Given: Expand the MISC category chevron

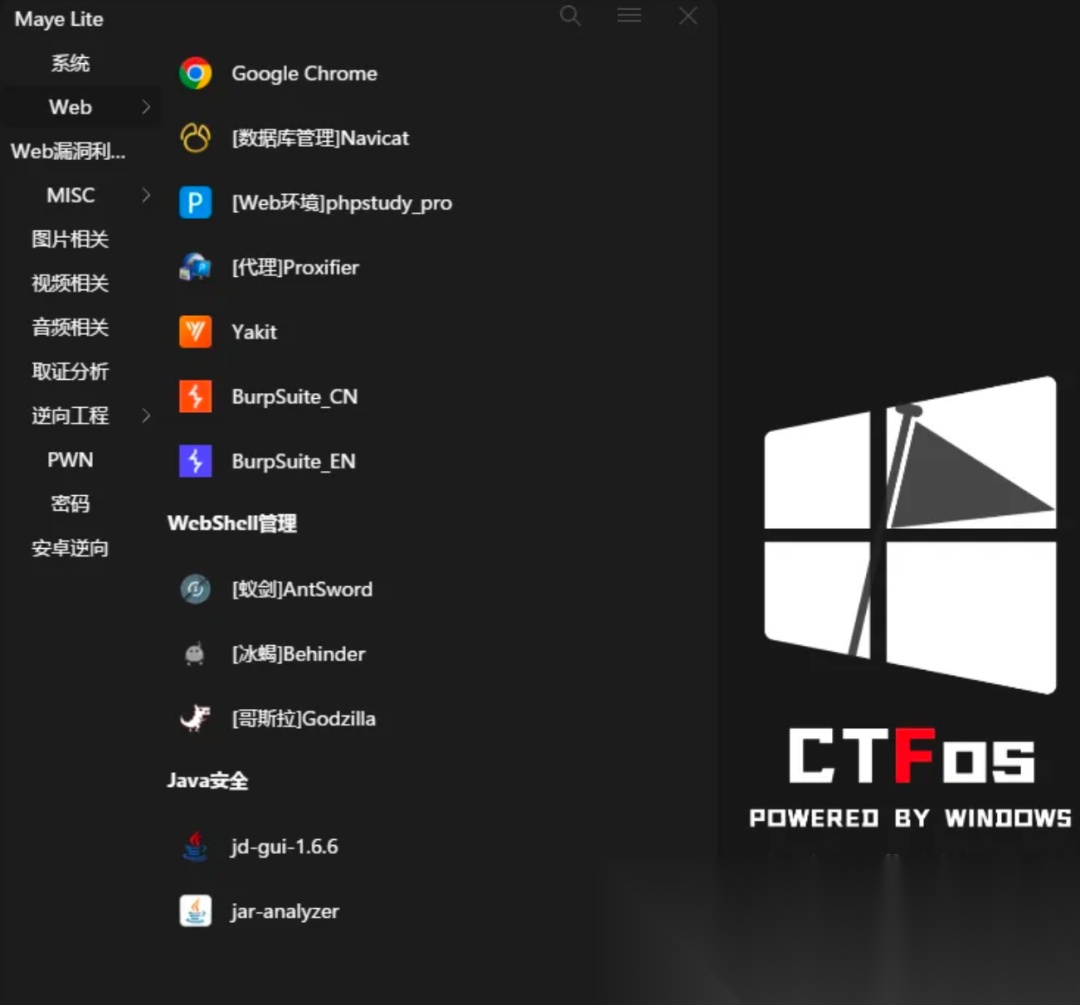Looking at the screenshot, I should (x=146, y=195).
